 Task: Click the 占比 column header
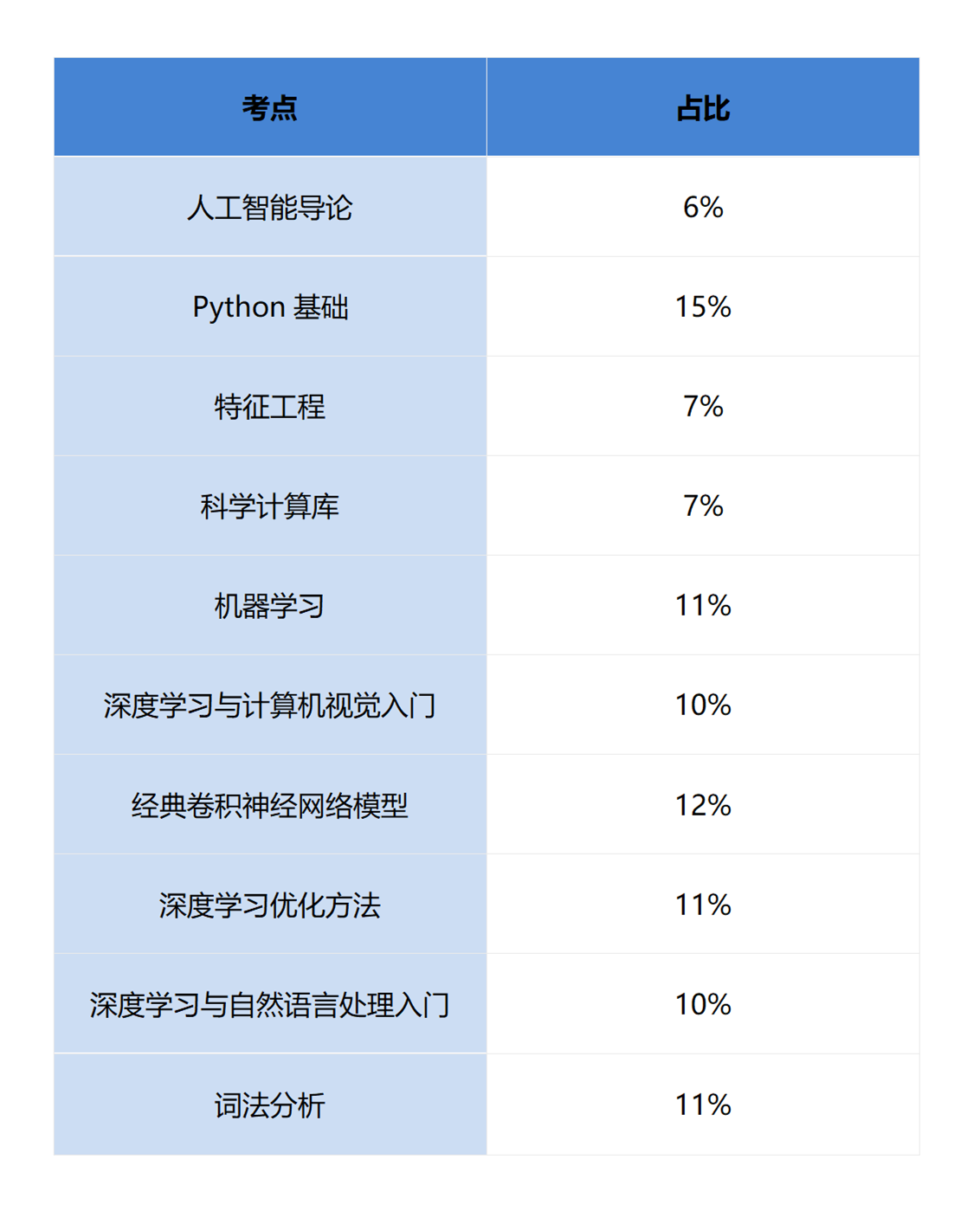click(x=703, y=107)
